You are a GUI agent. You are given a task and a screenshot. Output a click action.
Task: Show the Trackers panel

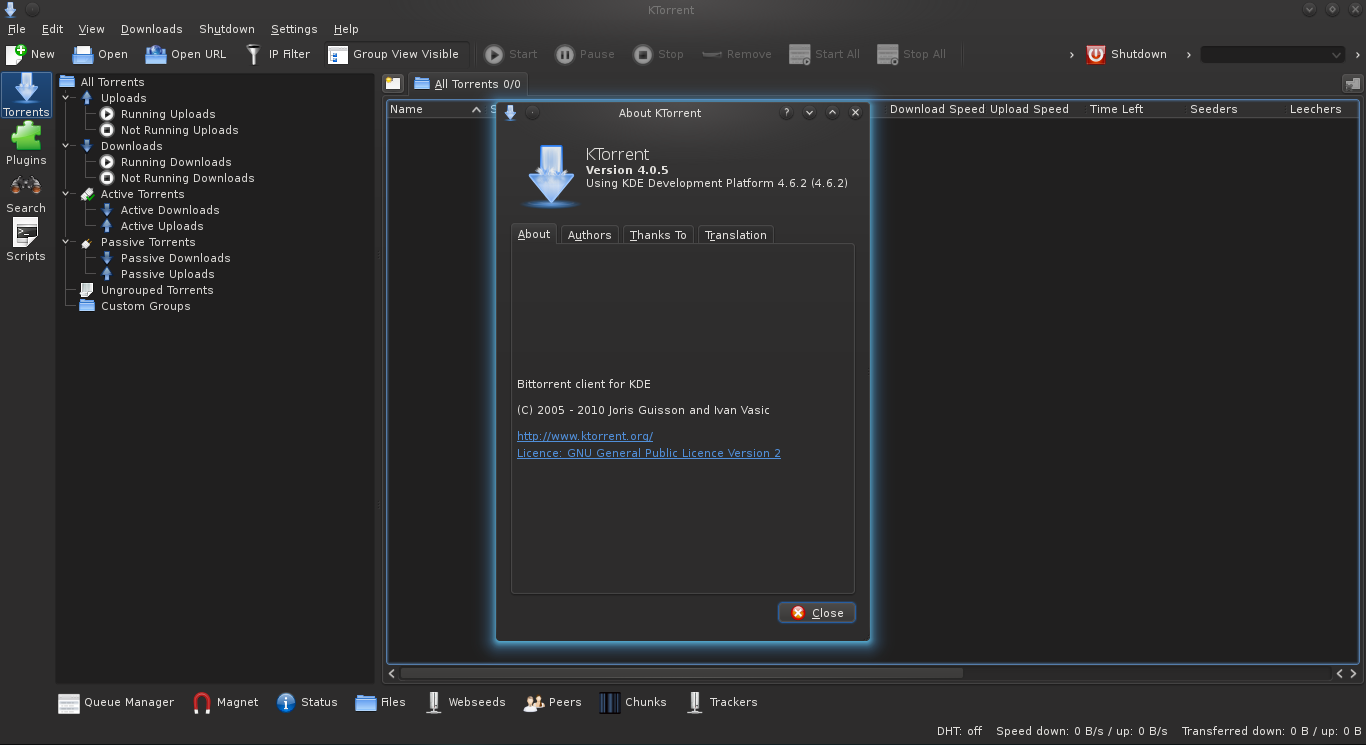(722, 702)
